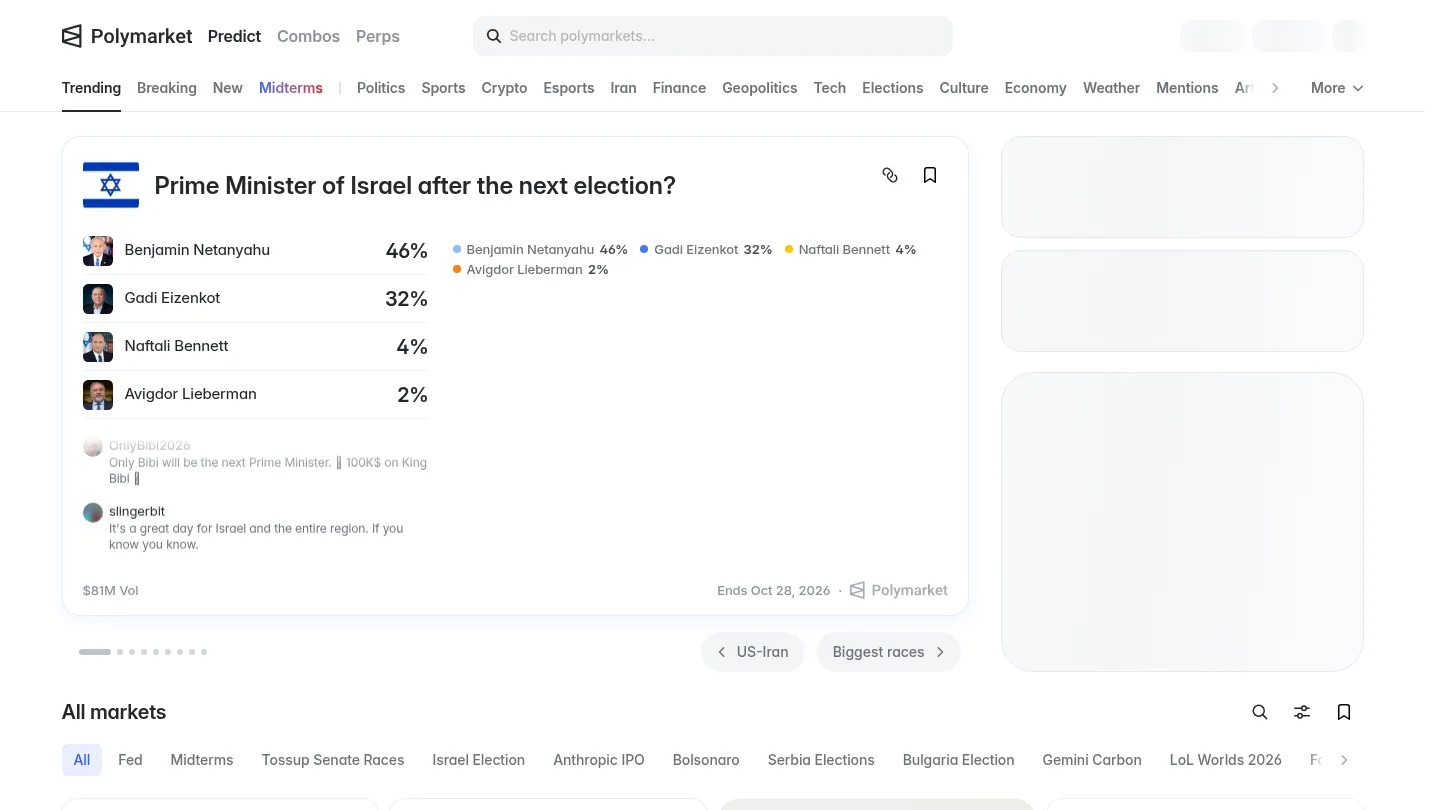Select the All filter chip
Screen dimensions: 1440x810
[82, 760]
